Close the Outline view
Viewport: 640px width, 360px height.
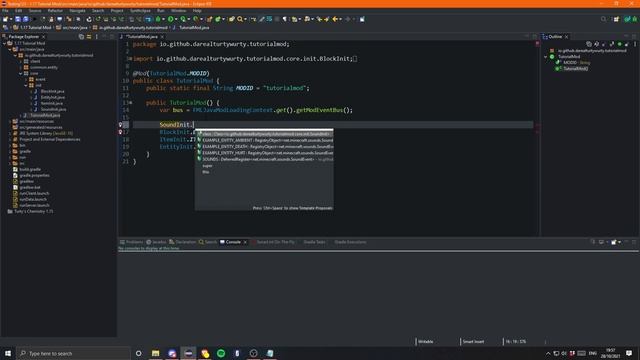click(566, 37)
